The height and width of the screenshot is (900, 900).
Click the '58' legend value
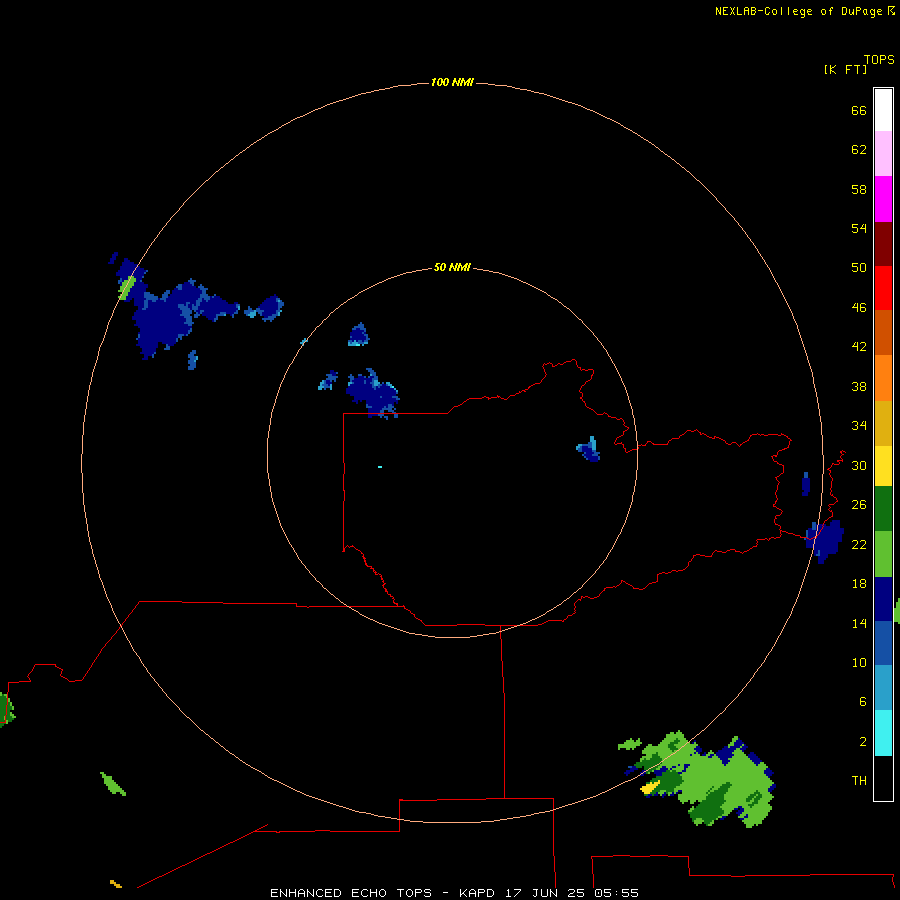(x=859, y=189)
